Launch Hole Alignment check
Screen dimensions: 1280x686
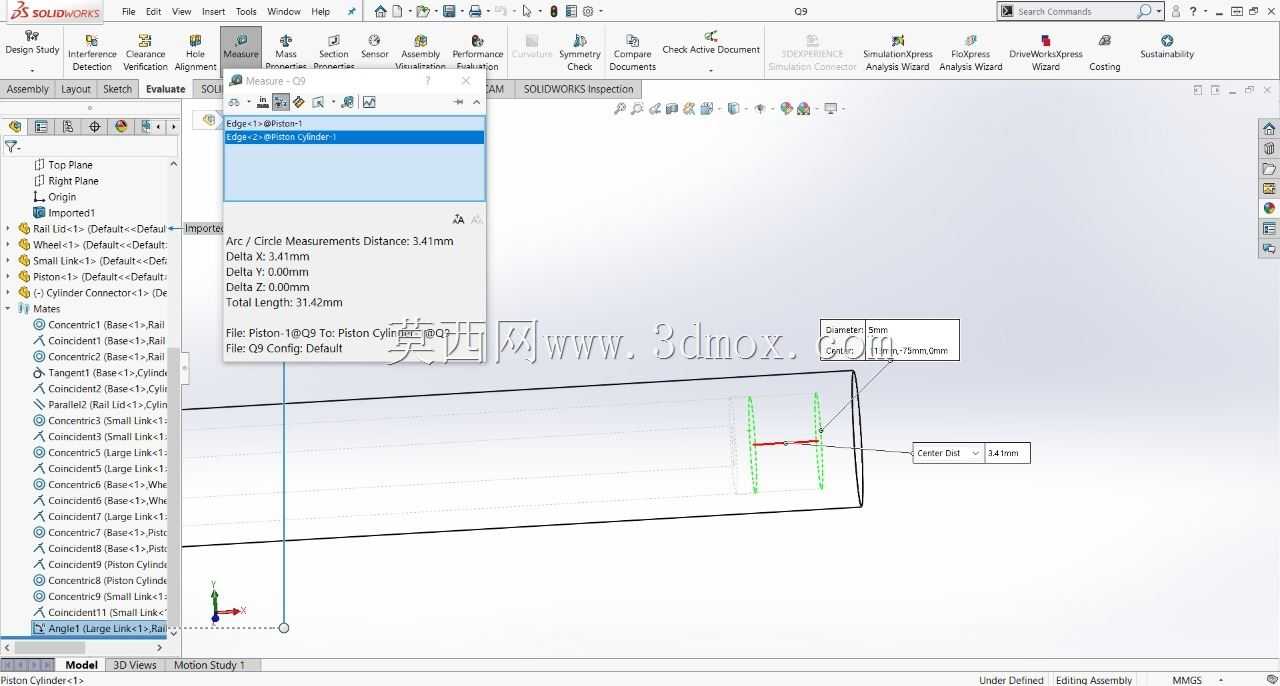tap(196, 53)
